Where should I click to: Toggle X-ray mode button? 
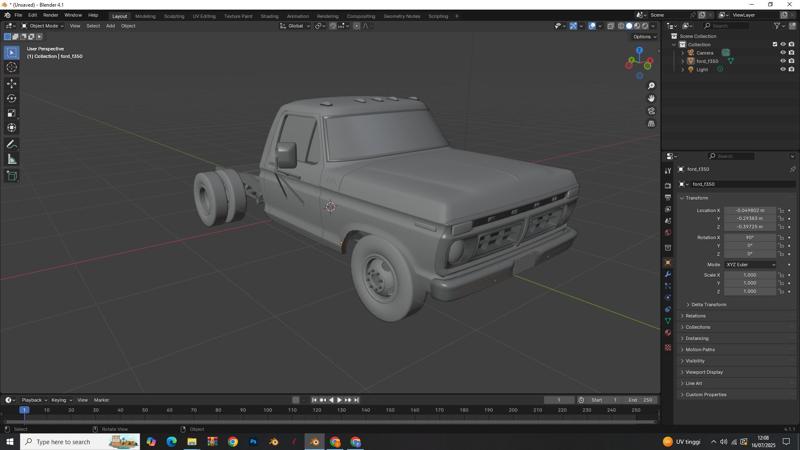coord(611,26)
